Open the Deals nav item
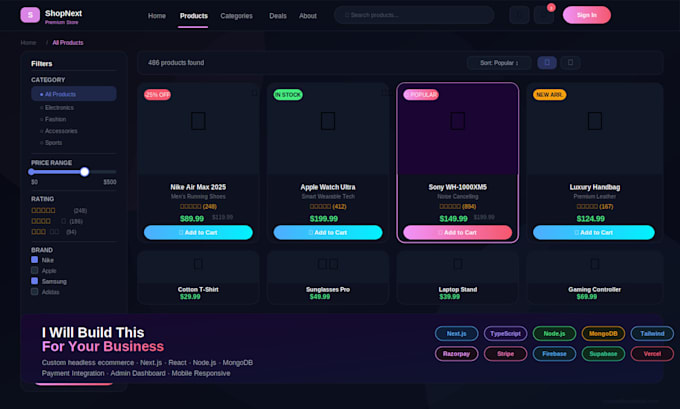 tap(278, 16)
